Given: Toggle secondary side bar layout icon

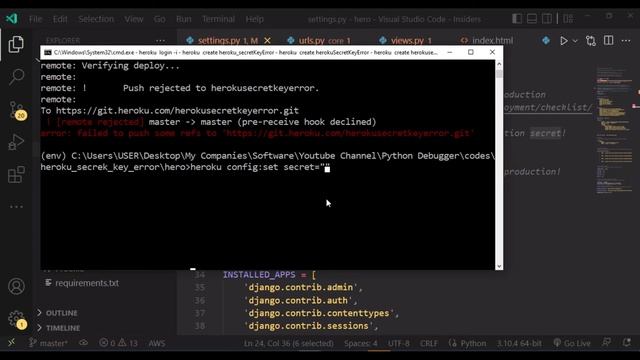Looking at the screenshot, I should tap(547, 19).
